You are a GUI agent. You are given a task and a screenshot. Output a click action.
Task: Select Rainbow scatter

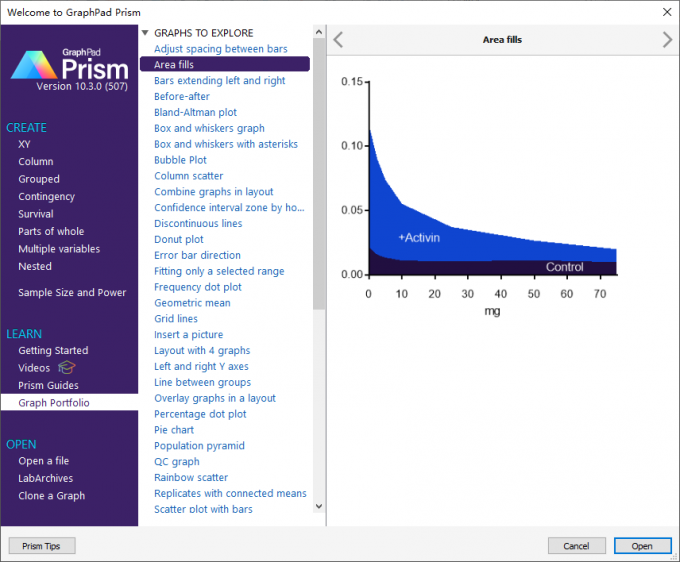coord(191,477)
